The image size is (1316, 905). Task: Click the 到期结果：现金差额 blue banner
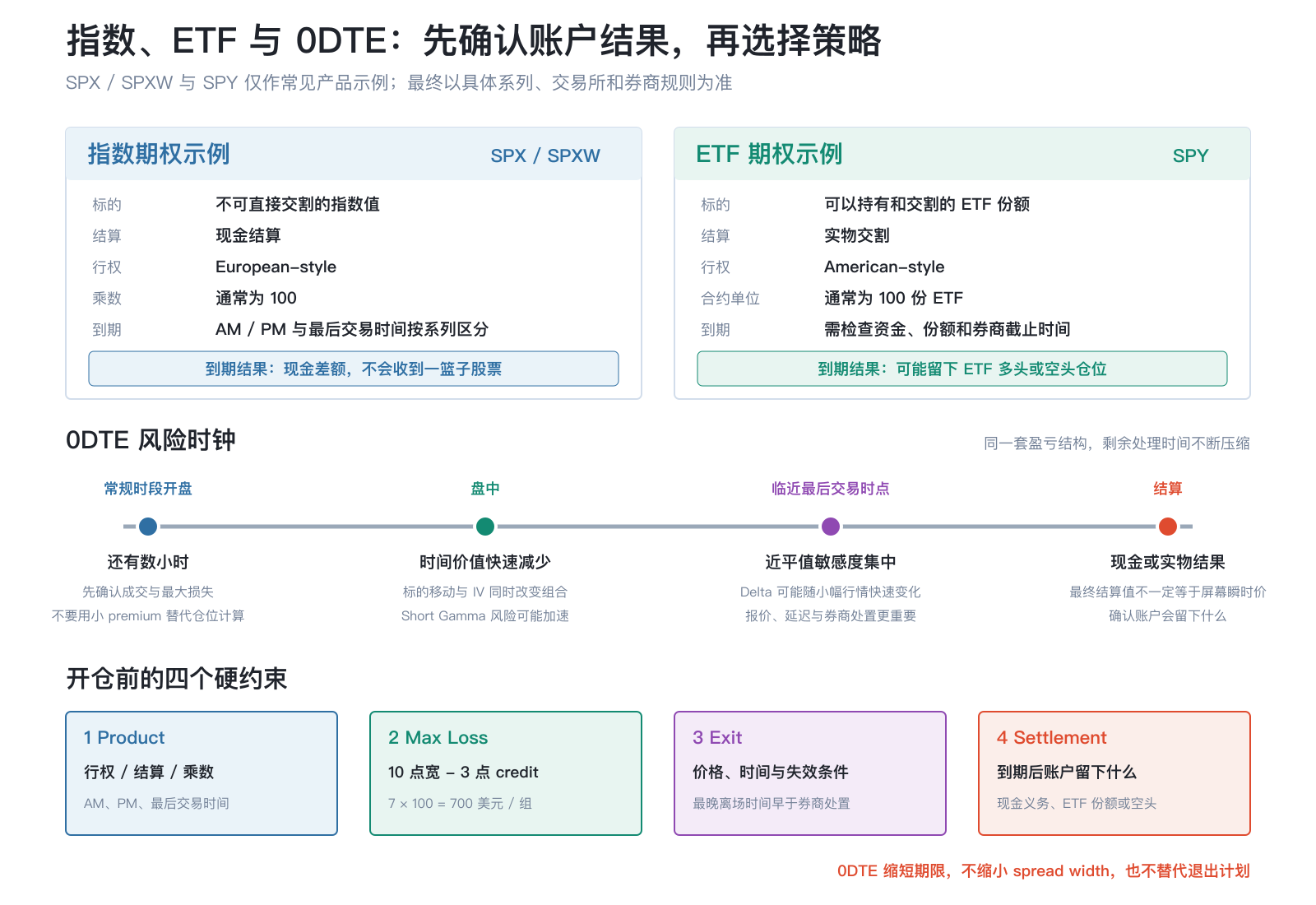(x=354, y=369)
